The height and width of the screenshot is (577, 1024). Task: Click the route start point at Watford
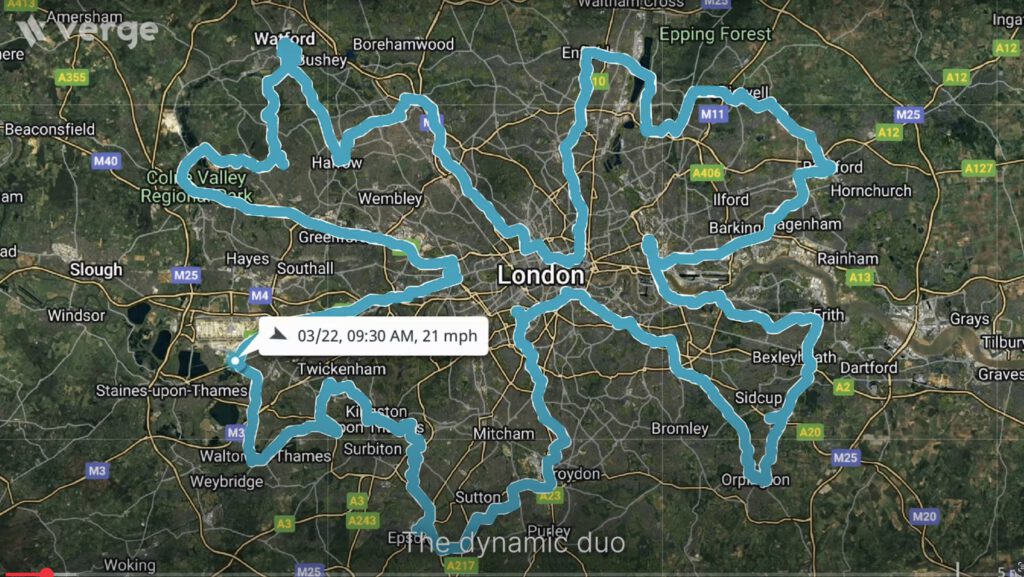pyautogui.click(x=289, y=52)
